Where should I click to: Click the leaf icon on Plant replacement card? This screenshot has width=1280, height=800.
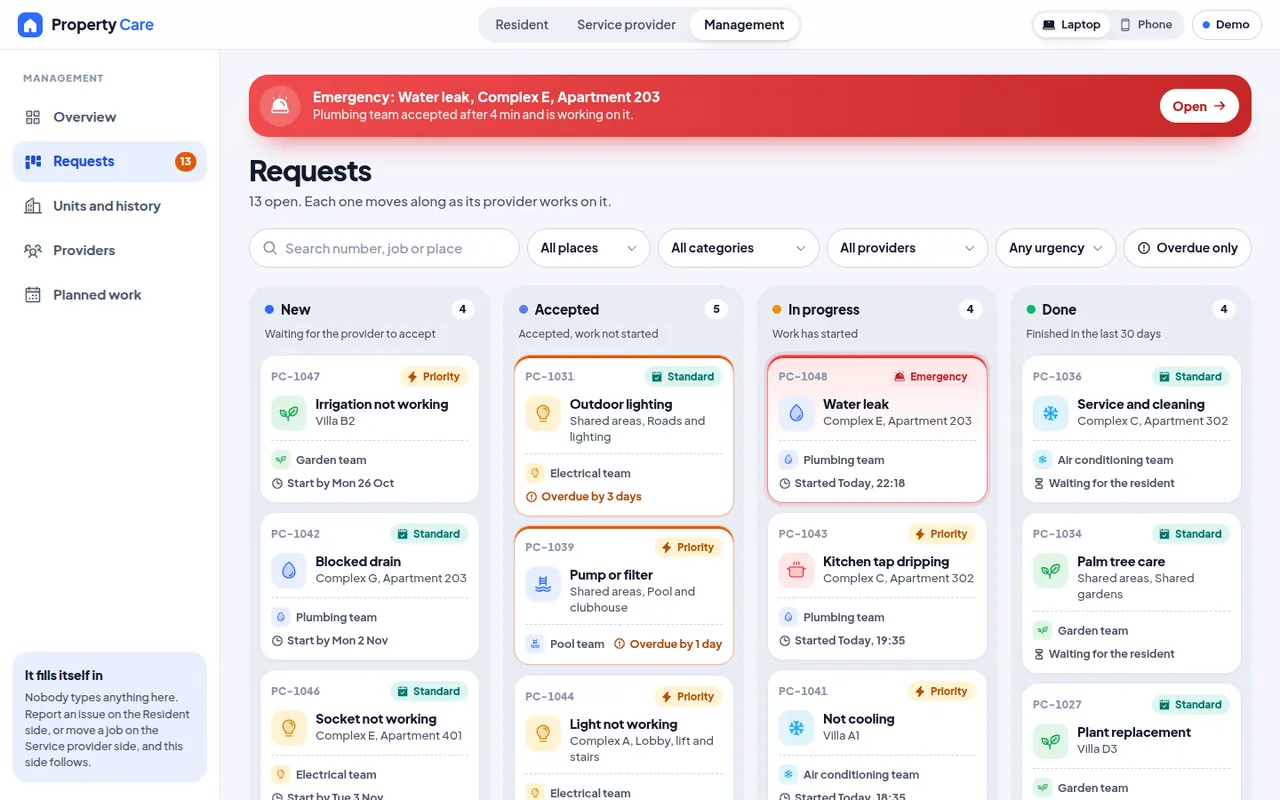[x=1050, y=741]
